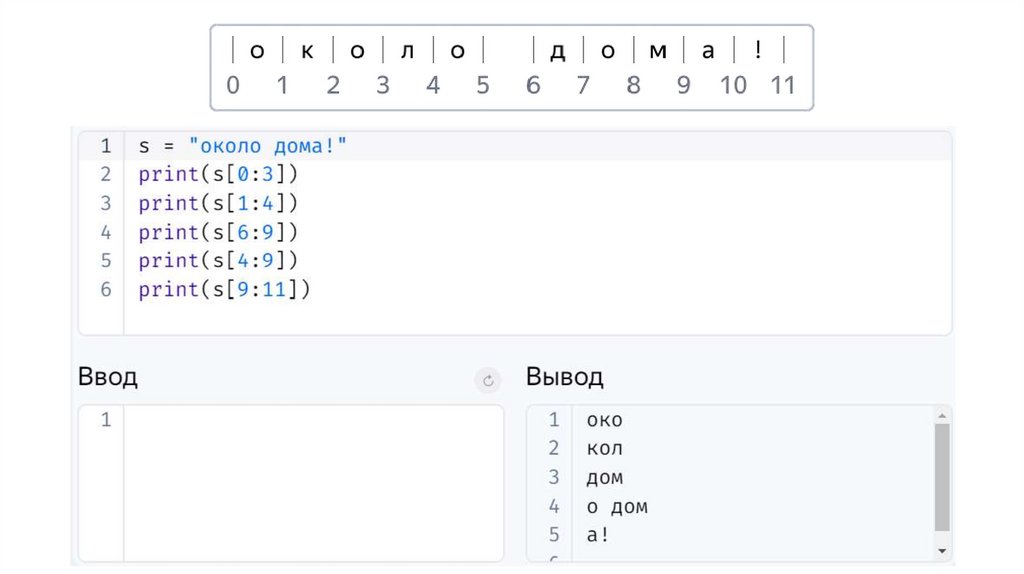Click the print(s[4:9]) code line

pos(219,260)
